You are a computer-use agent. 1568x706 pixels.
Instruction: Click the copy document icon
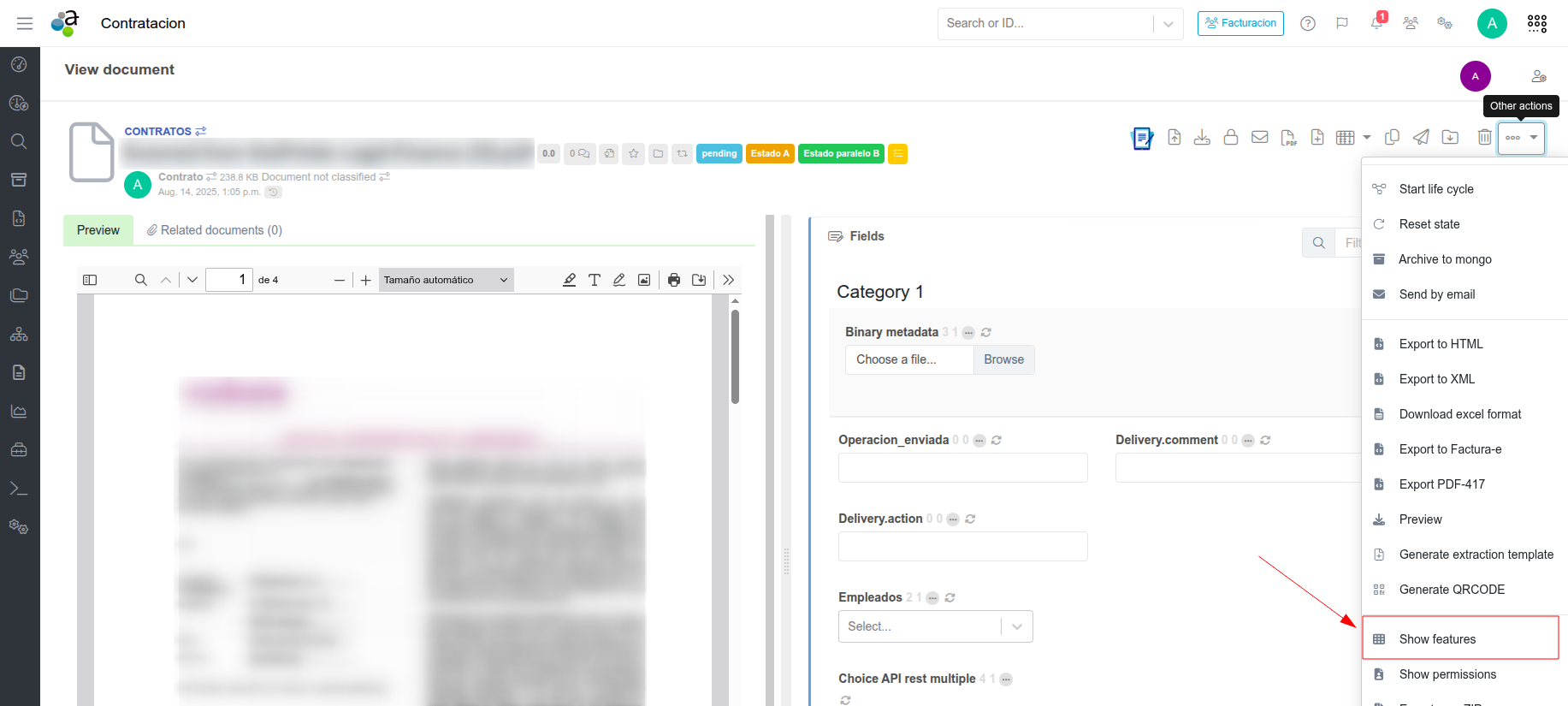click(1392, 137)
